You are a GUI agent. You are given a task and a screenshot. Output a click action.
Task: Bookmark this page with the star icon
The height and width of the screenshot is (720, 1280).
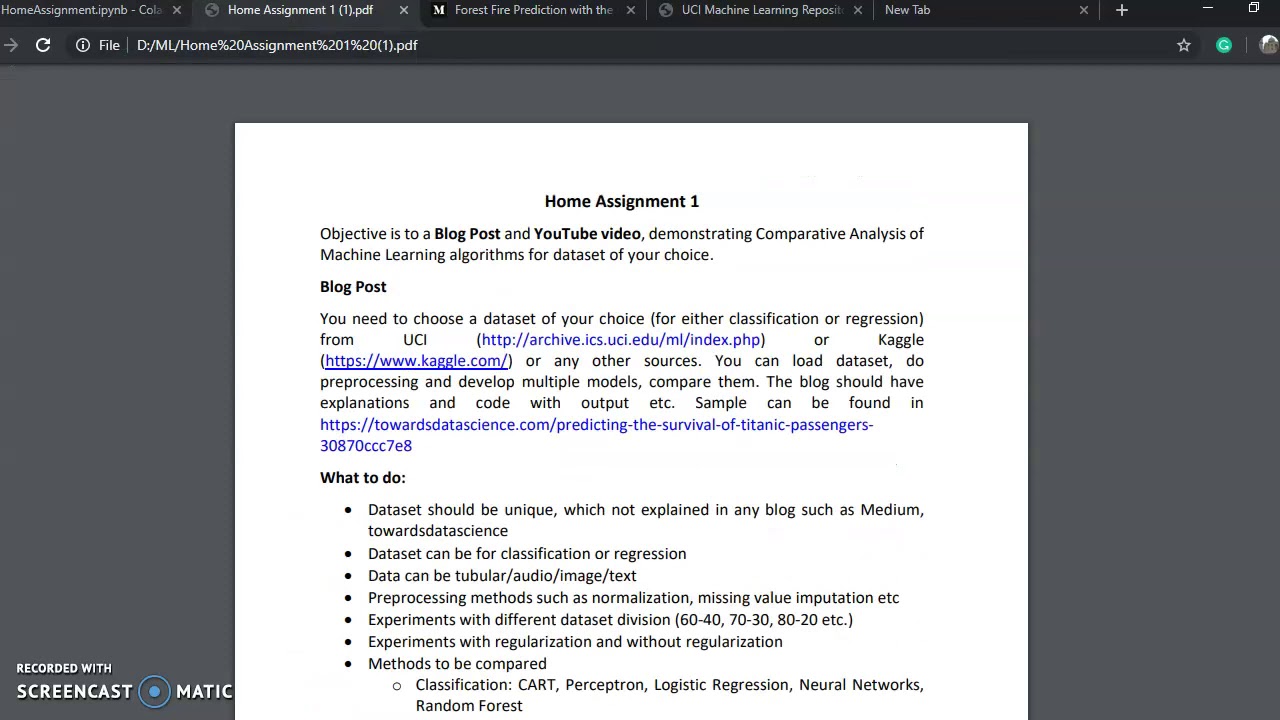tap(1184, 45)
